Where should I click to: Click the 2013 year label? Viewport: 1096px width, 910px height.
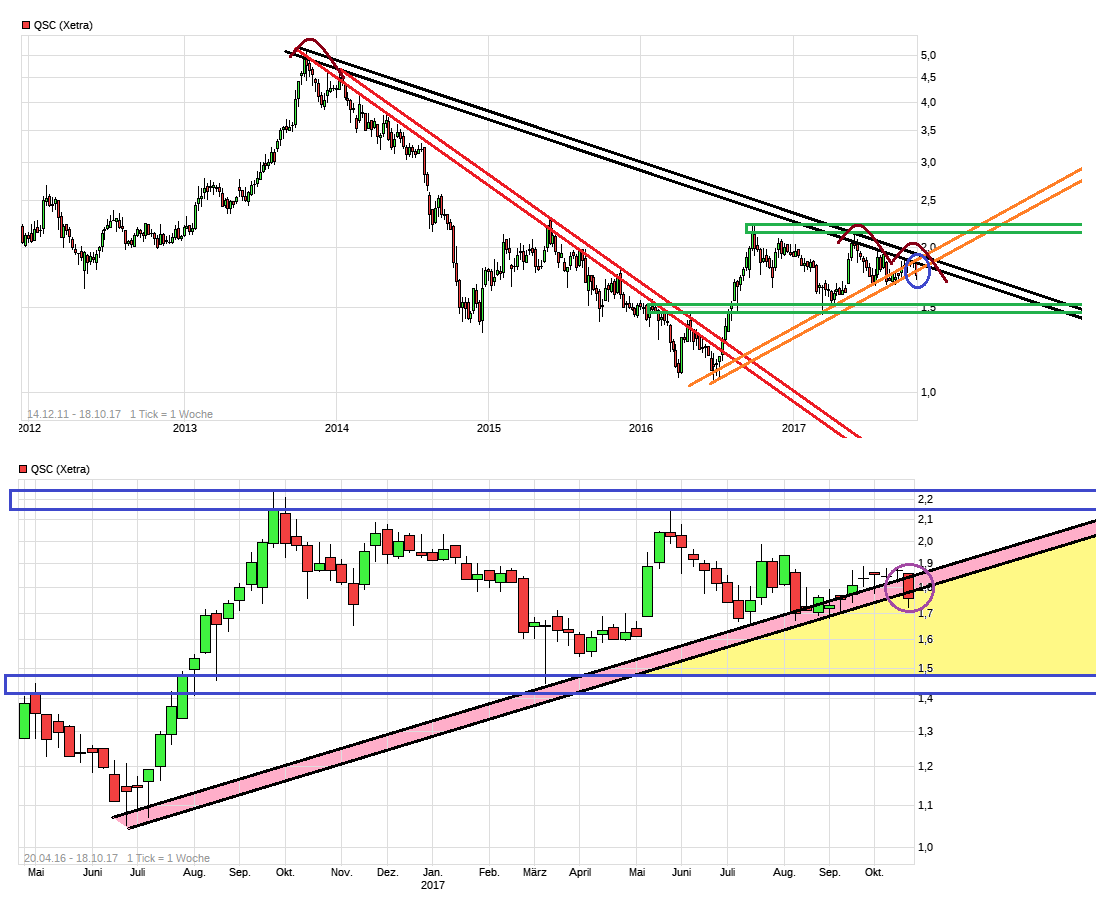(x=185, y=428)
